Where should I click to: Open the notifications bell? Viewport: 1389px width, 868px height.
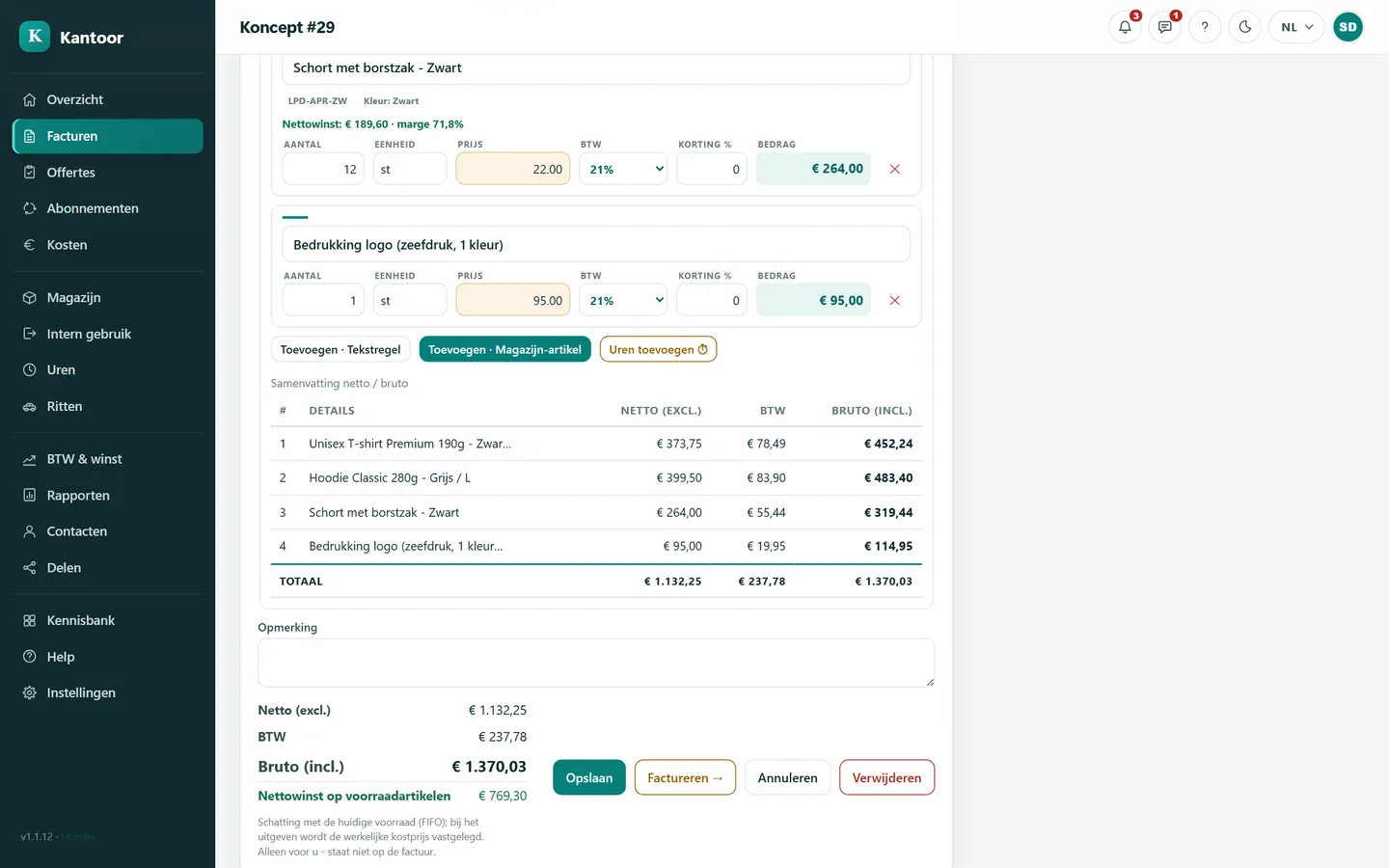point(1125,27)
